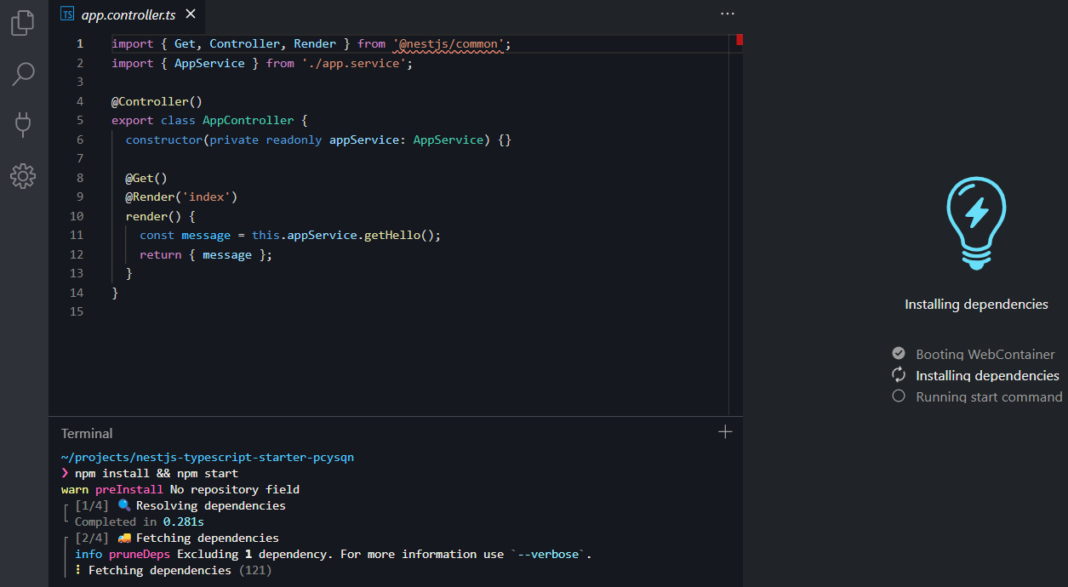The height and width of the screenshot is (587, 1068).
Task: Click the spinner beside Installing dependencies
Action: coord(897,375)
